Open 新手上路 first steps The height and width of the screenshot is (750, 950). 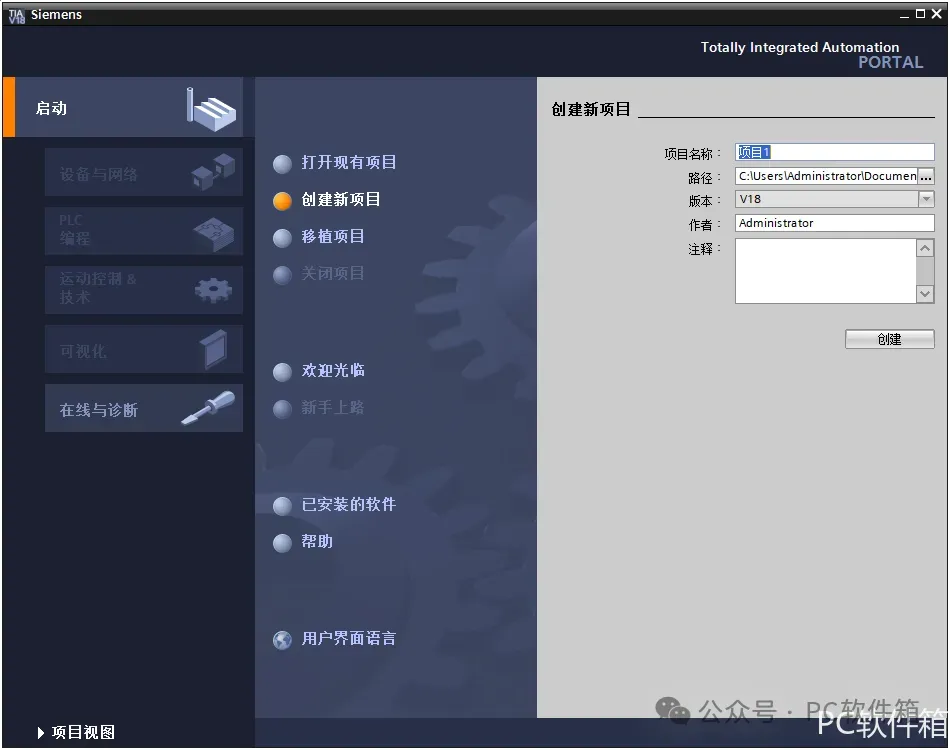[333, 407]
